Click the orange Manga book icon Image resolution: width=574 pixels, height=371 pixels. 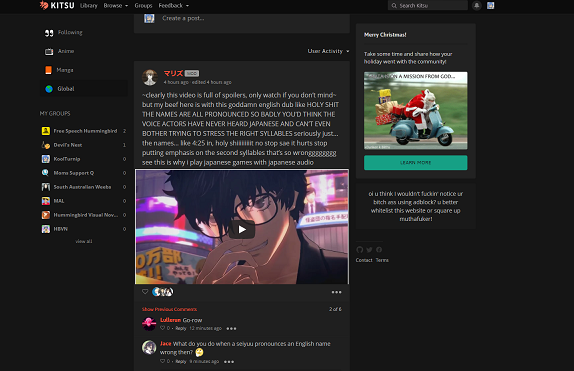[48, 70]
